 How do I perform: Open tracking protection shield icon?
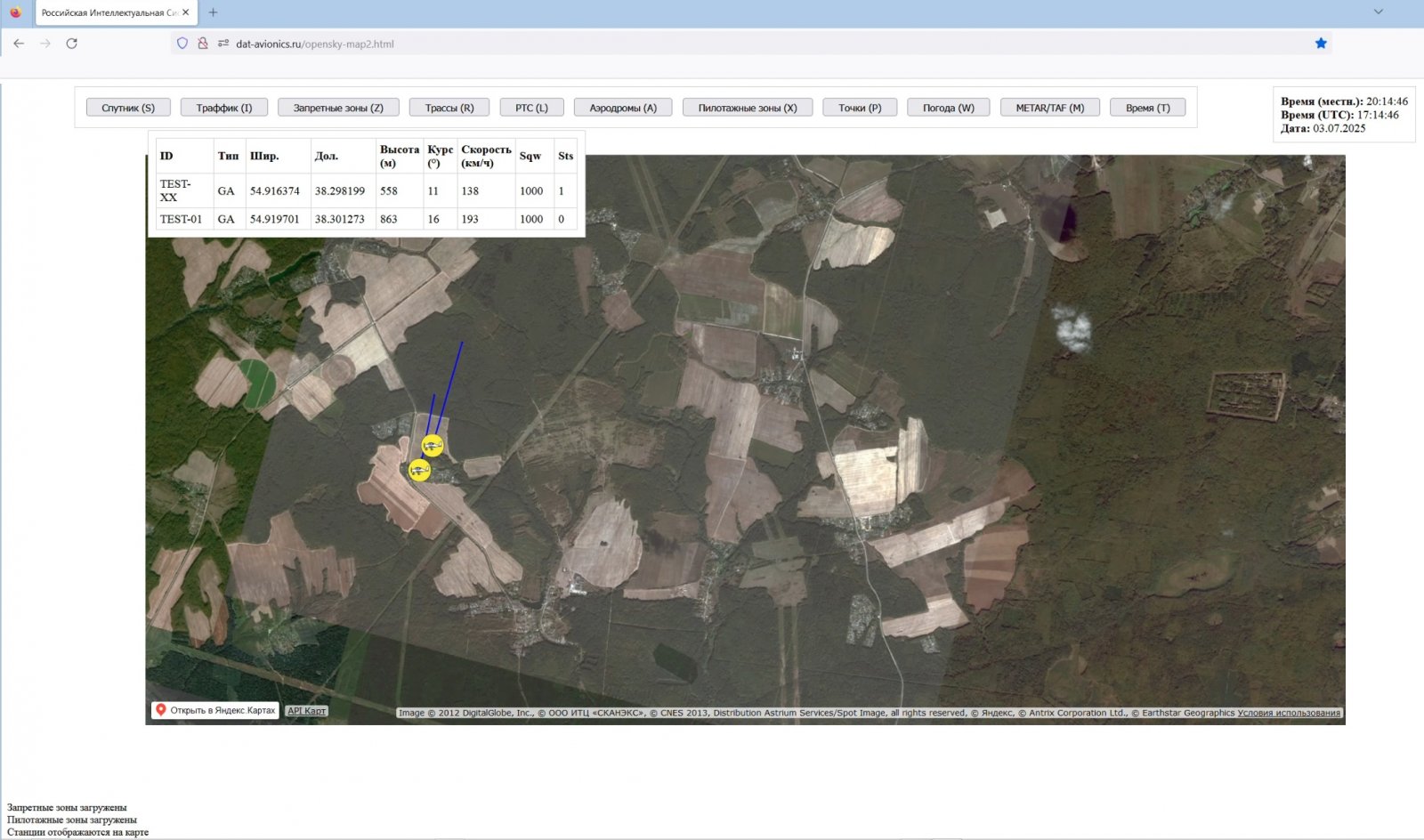click(182, 44)
